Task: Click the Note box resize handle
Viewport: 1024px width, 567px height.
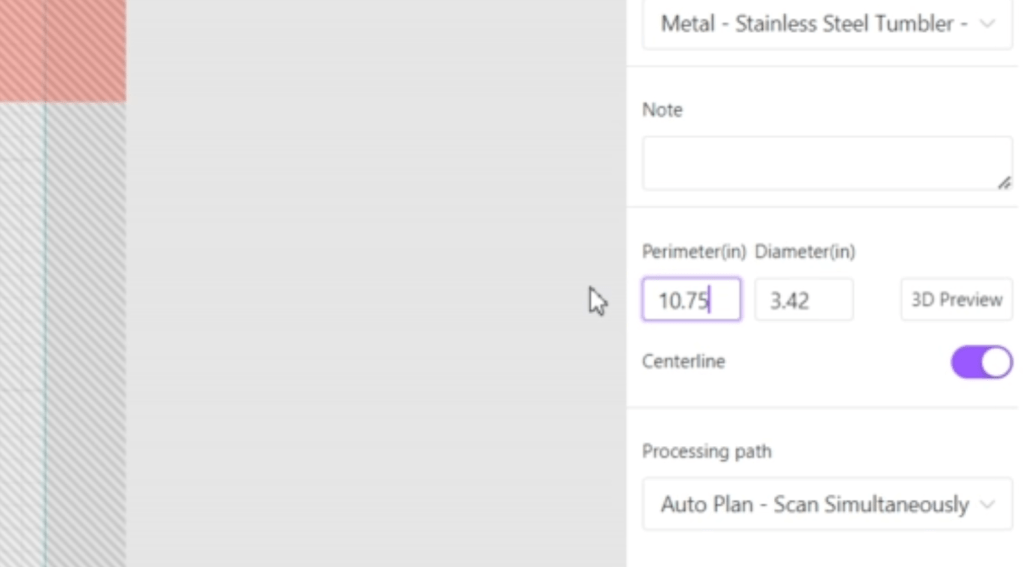Action: pos(1003,182)
